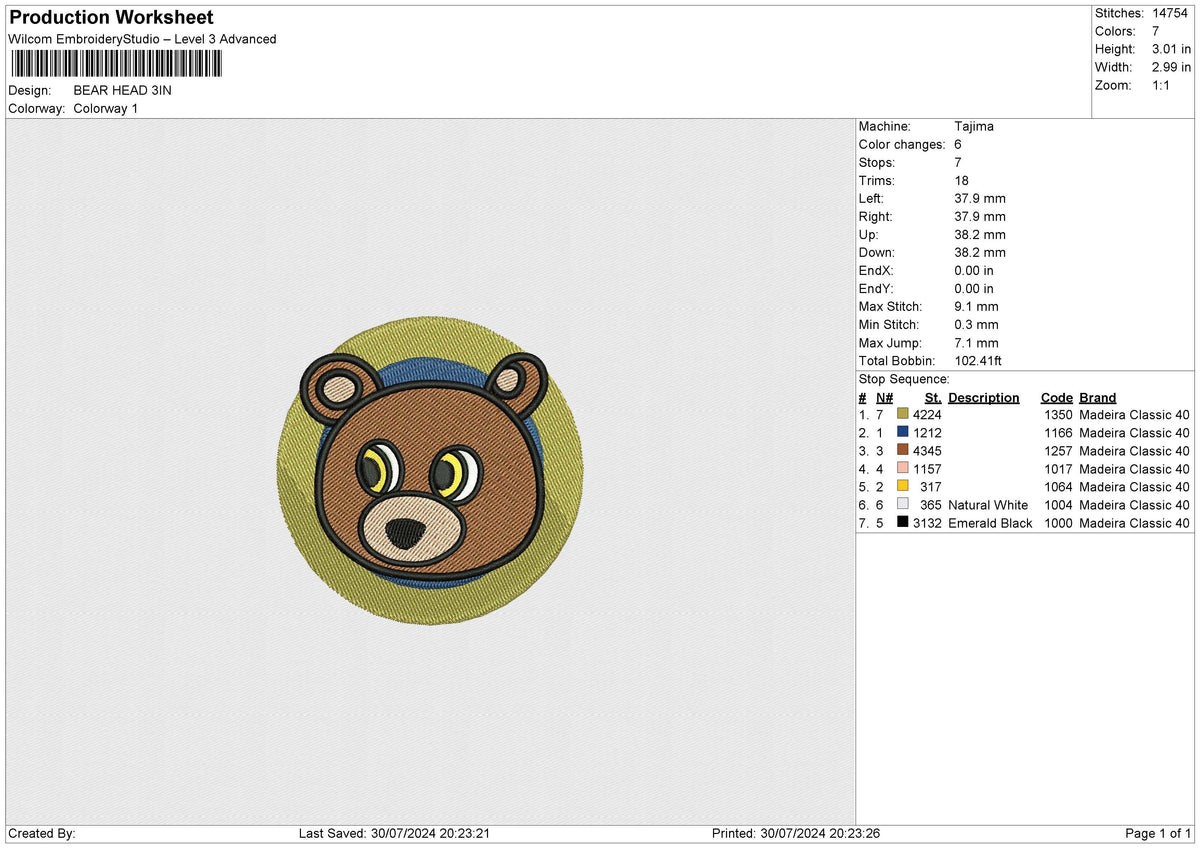The width and height of the screenshot is (1200, 848).
Task: Click the pink color swatch for stop 4
Action: [903, 469]
